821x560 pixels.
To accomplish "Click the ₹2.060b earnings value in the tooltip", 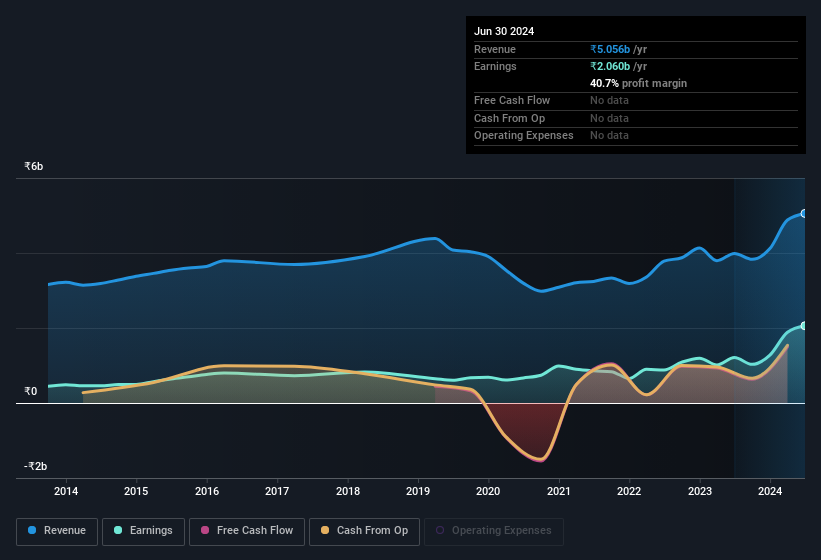I will point(610,66).
